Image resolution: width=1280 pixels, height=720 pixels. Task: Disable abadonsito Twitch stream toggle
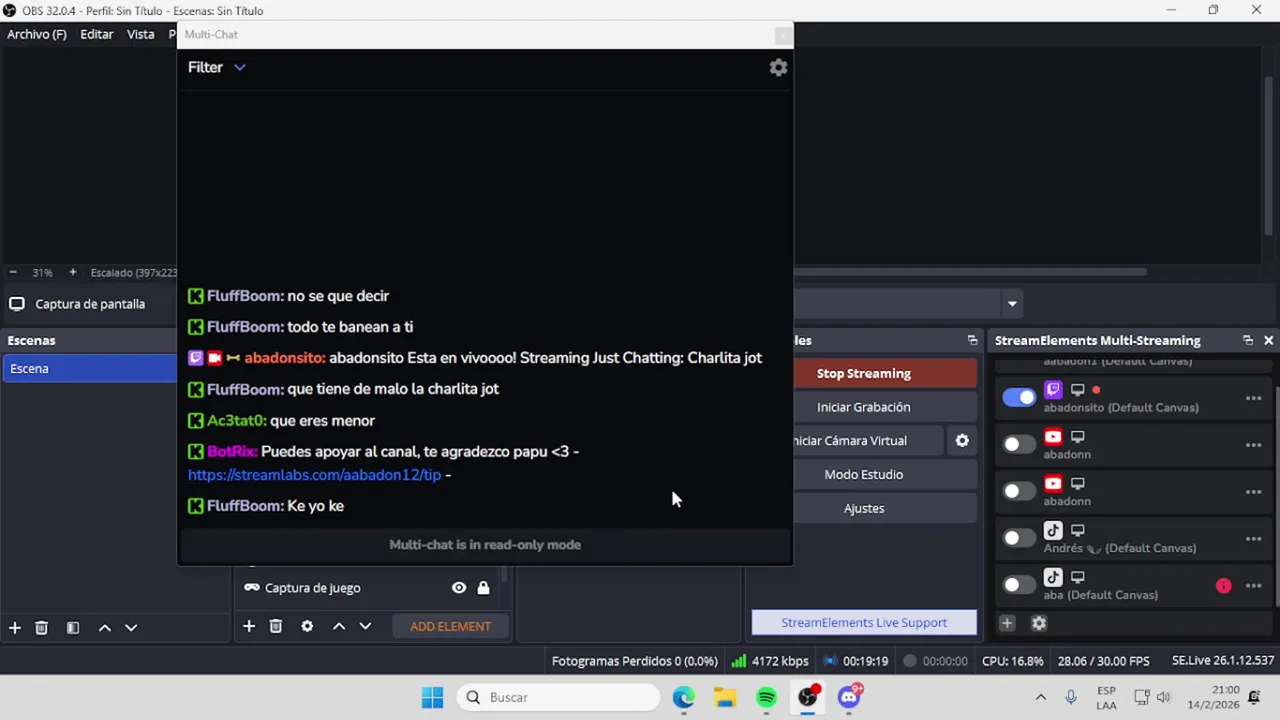pyautogui.click(x=1019, y=397)
